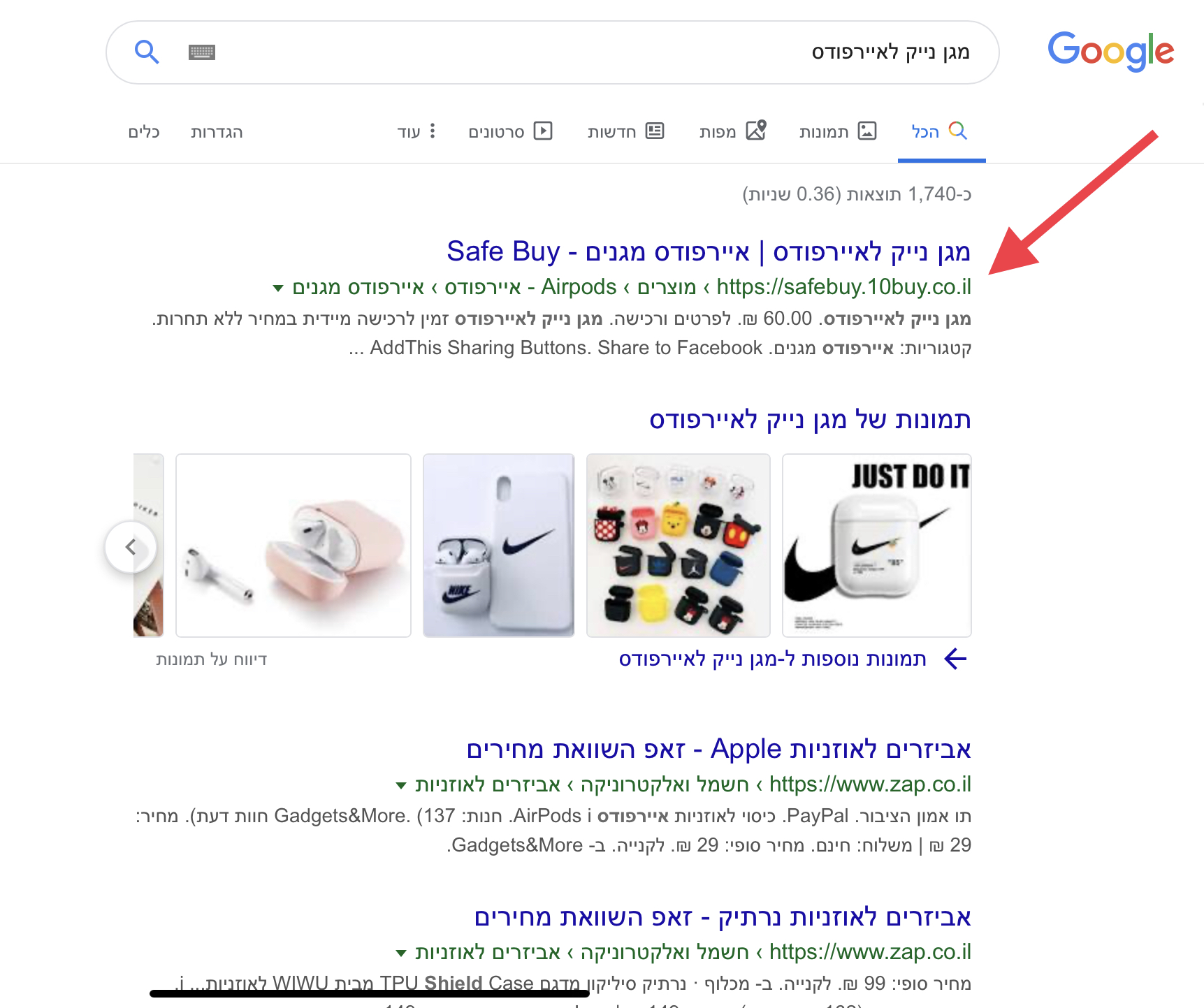Open the כלים tools option
1204x1008 pixels.
coord(144,132)
